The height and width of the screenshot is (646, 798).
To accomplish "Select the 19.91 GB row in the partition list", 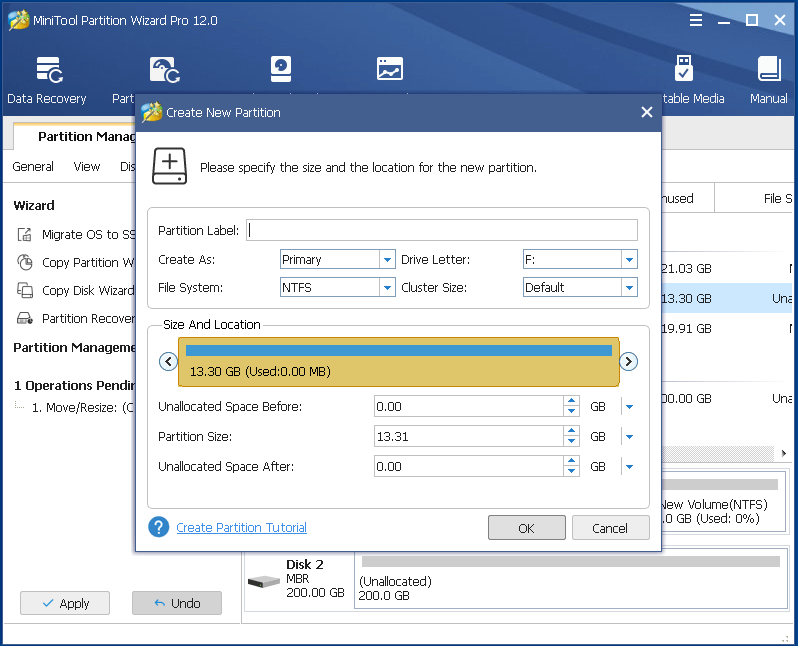I will point(727,328).
